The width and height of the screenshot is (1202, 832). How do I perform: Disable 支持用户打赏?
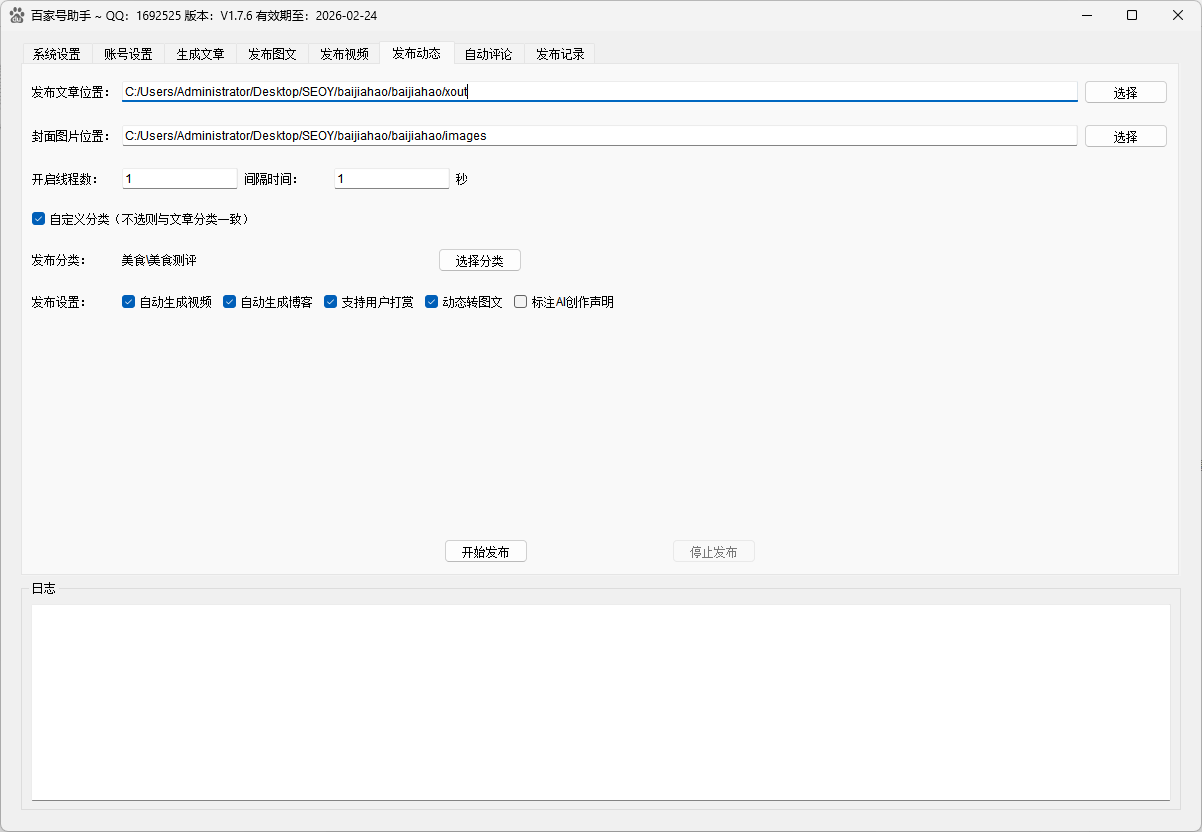331,301
